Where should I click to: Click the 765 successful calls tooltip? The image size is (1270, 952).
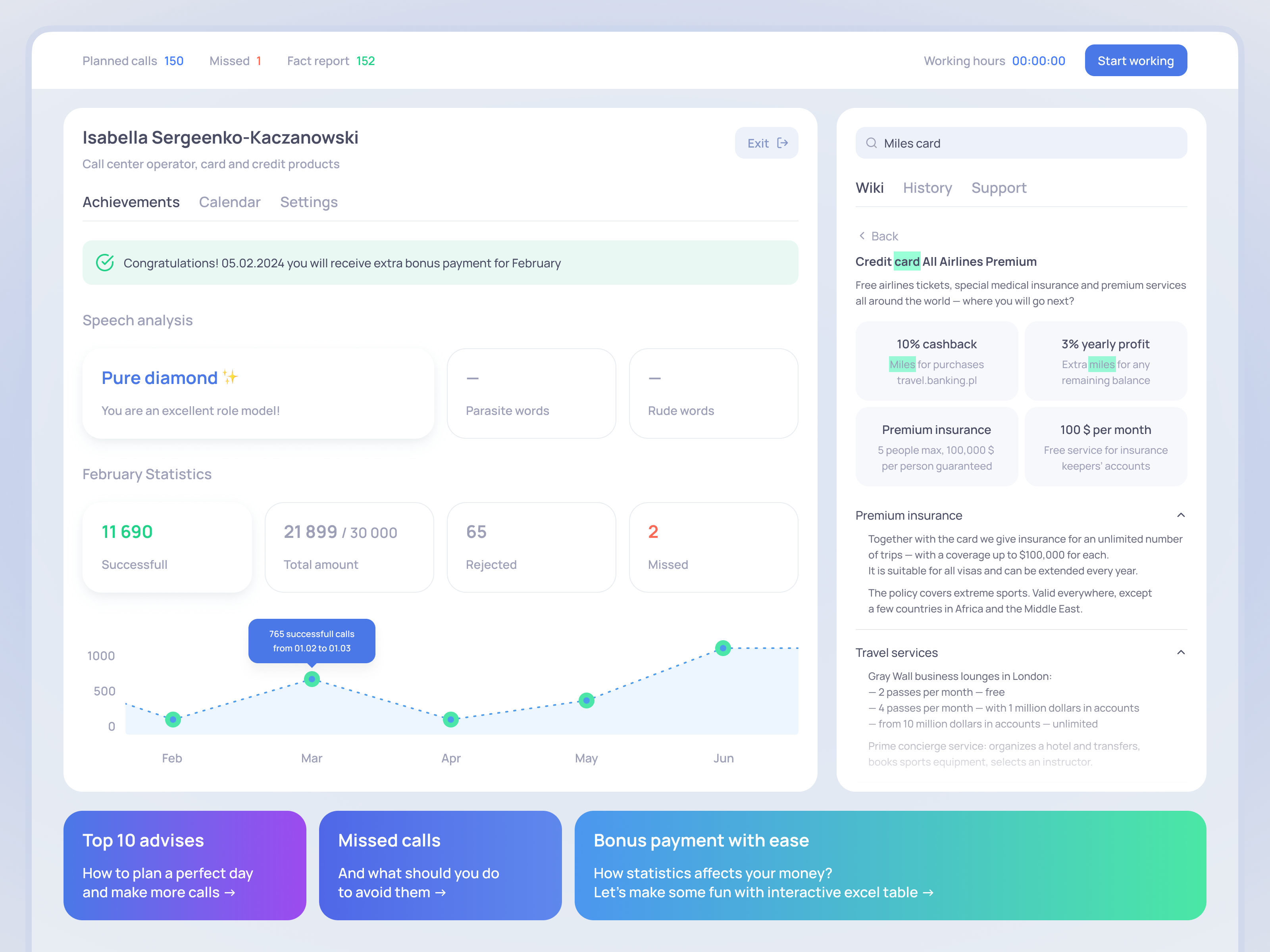click(x=312, y=640)
